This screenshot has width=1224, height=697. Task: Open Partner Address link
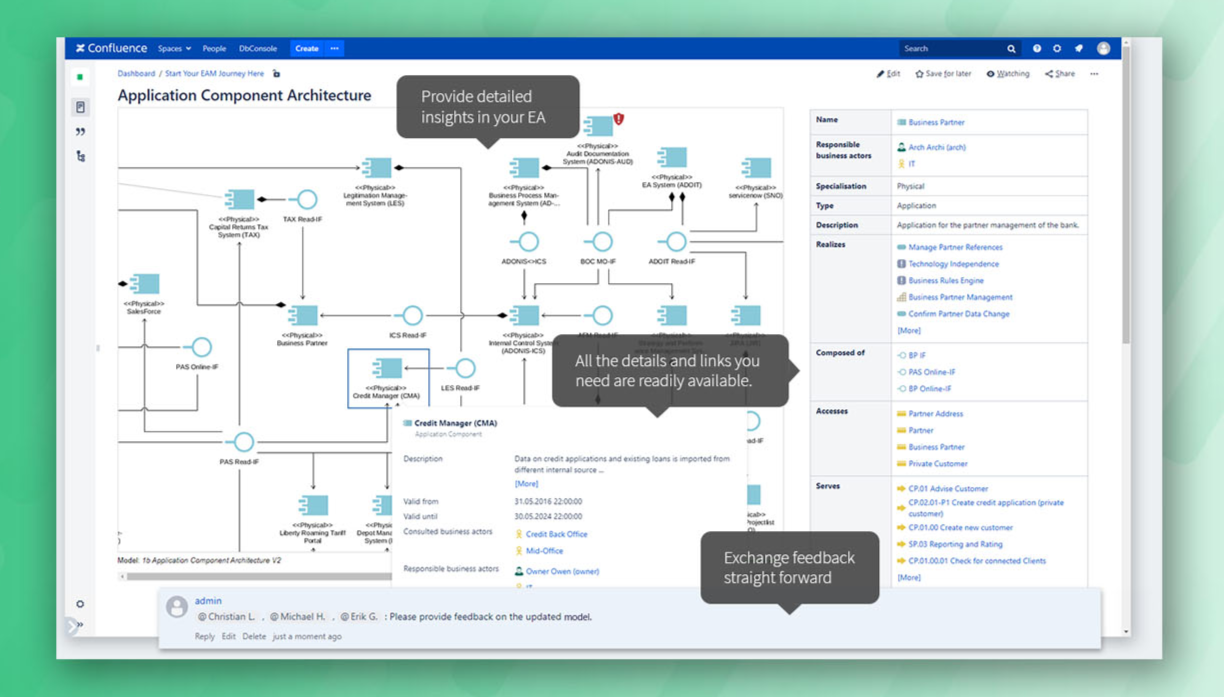936,414
